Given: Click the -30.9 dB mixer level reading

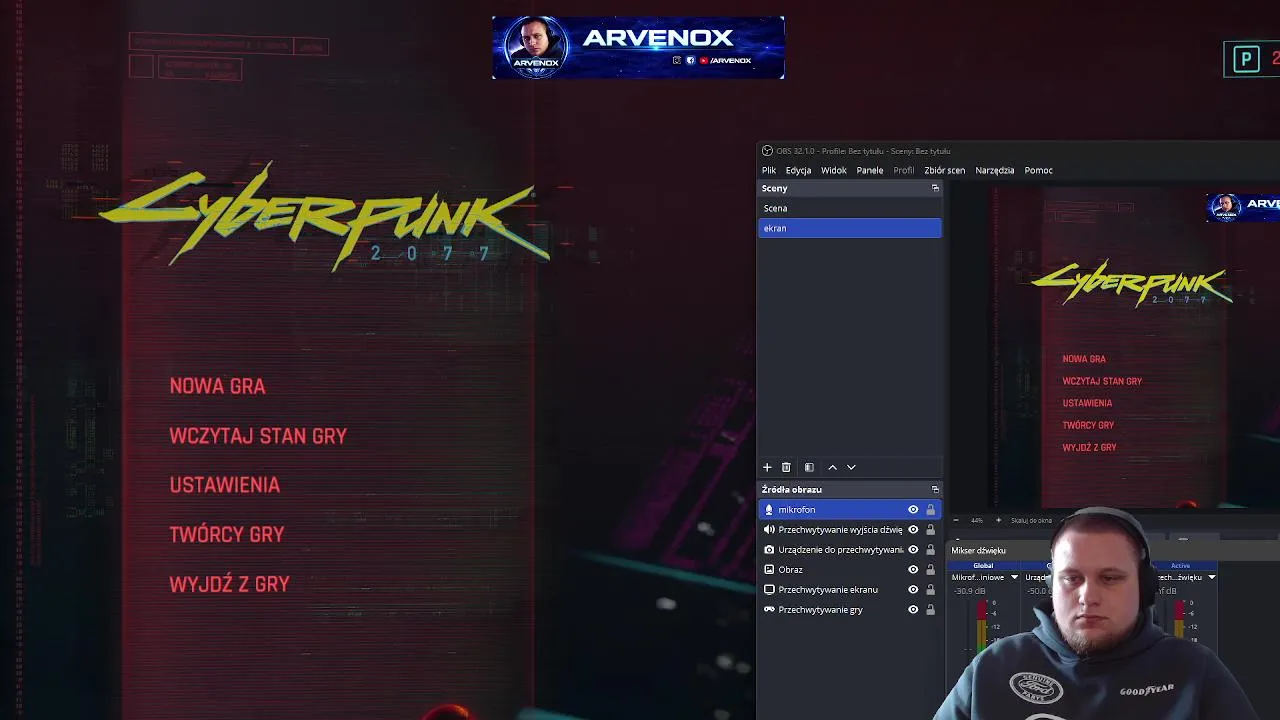Looking at the screenshot, I should [x=969, y=591].
